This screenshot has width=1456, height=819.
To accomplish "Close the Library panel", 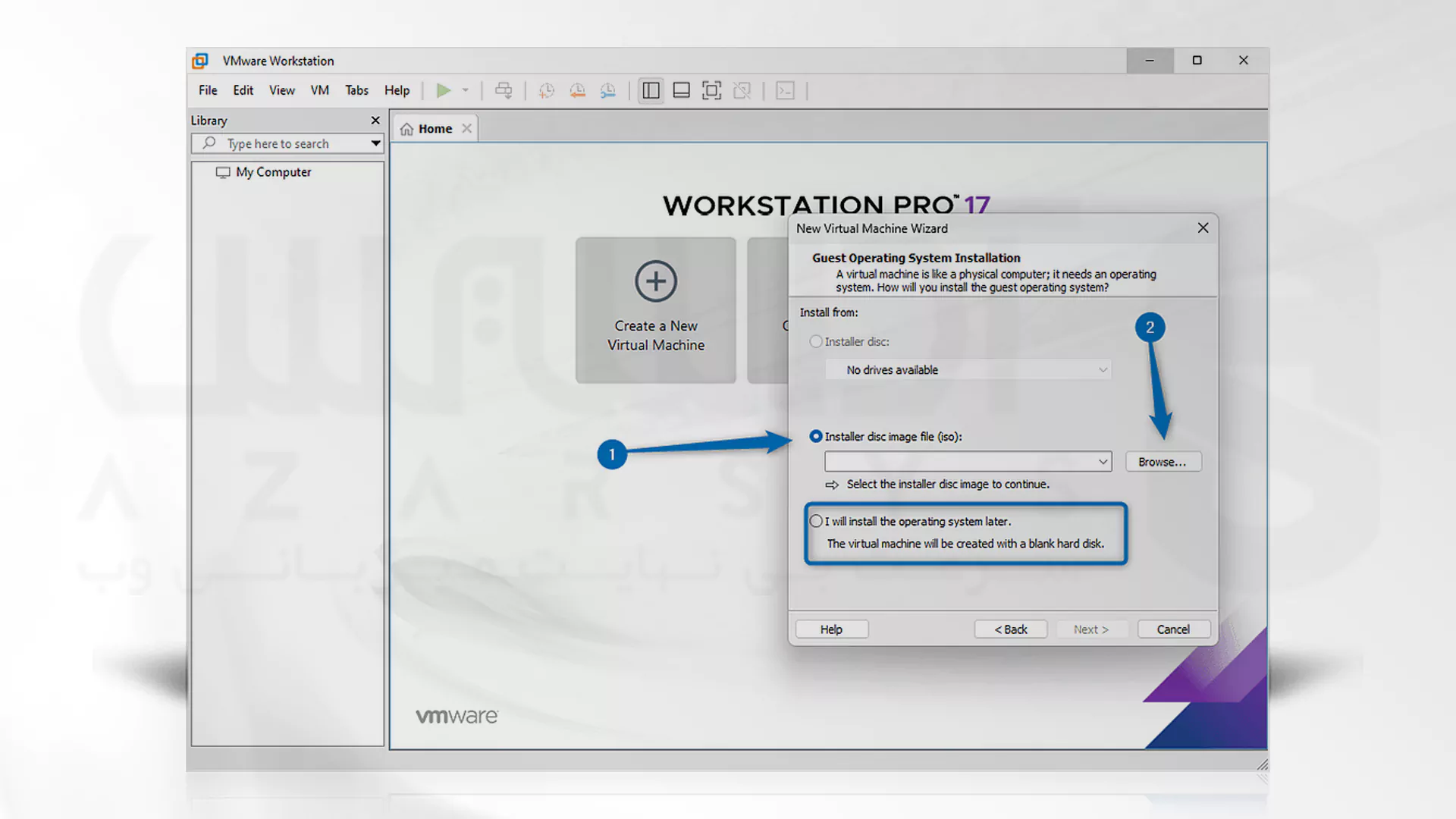I will coord(375,121).
